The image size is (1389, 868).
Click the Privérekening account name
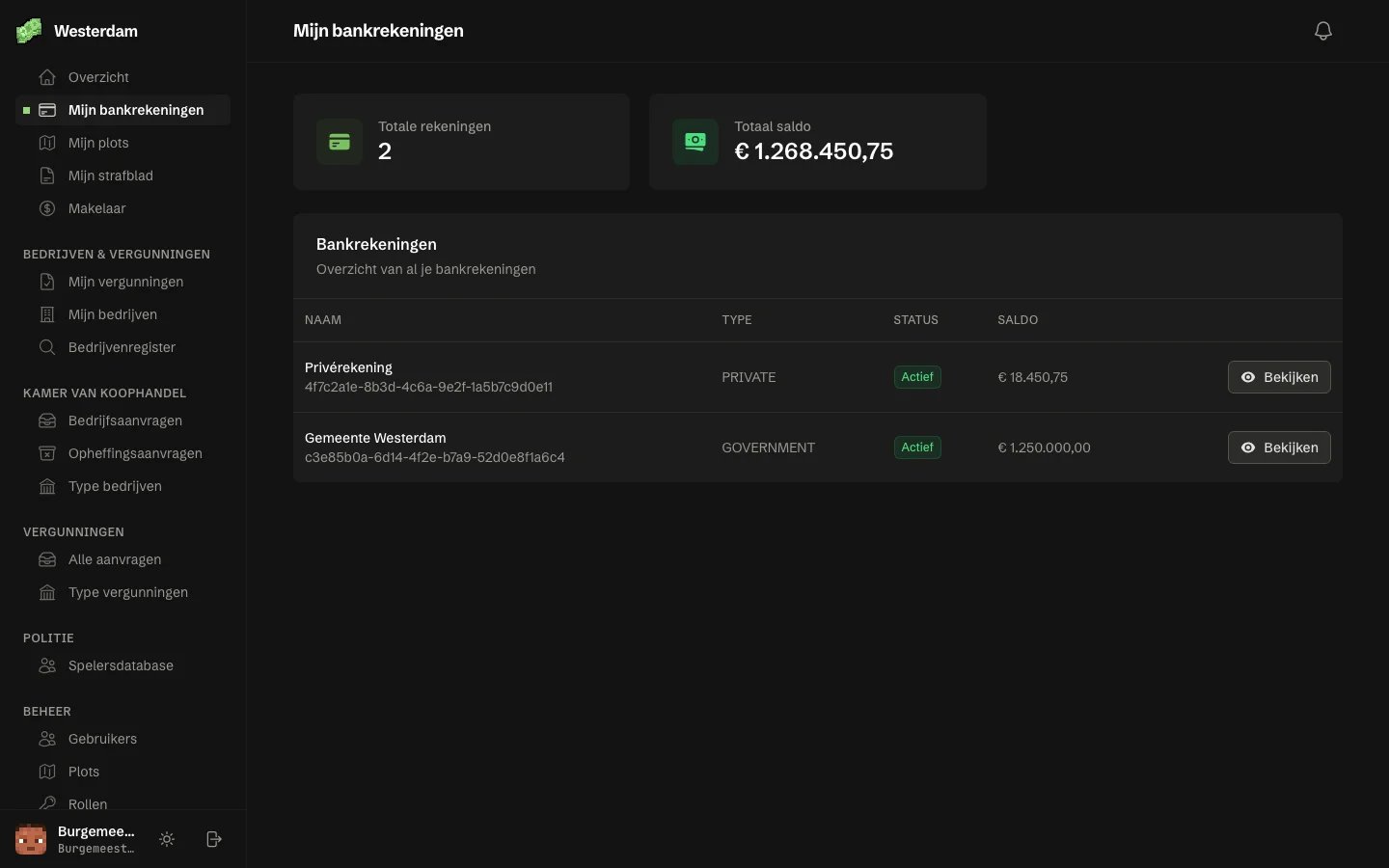(x=348, y=367)
